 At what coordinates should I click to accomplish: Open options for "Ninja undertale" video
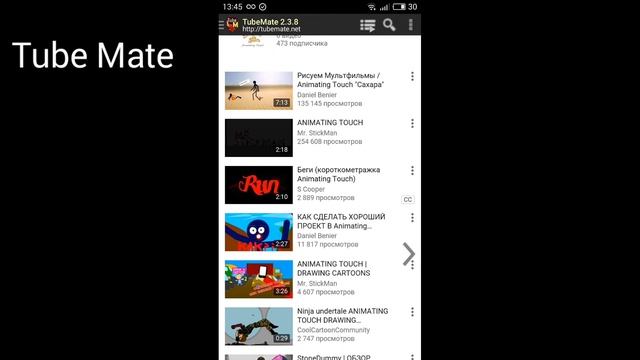(x=412, y=312)
